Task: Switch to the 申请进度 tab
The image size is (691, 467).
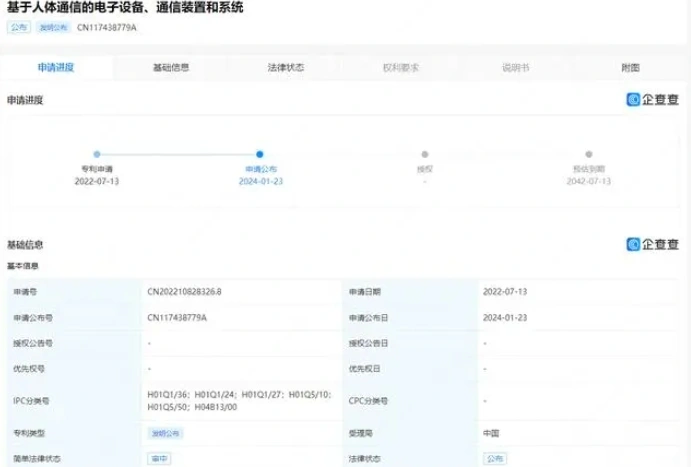Action: tap(57, 68)
